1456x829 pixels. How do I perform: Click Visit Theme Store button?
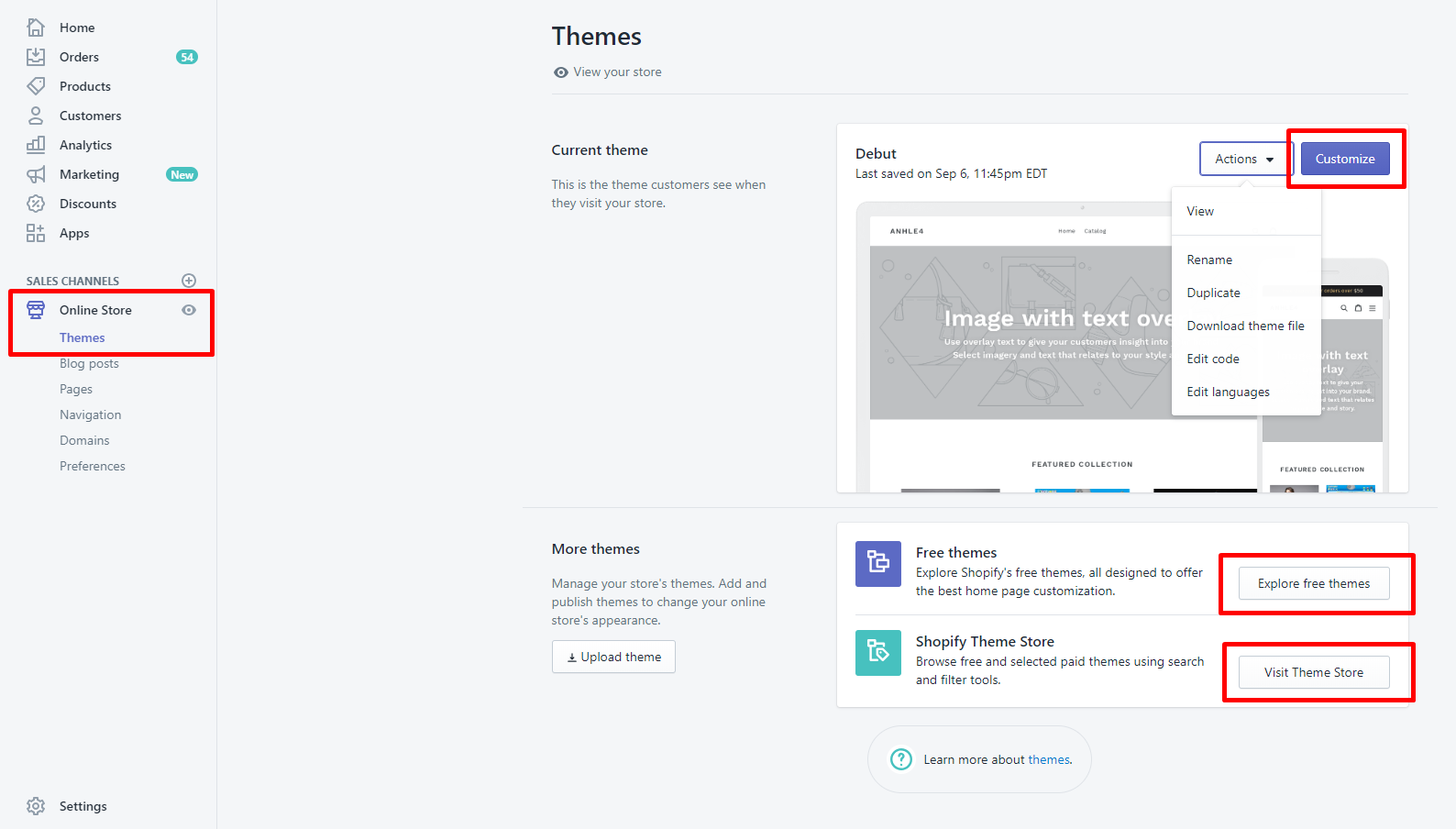1314,672
